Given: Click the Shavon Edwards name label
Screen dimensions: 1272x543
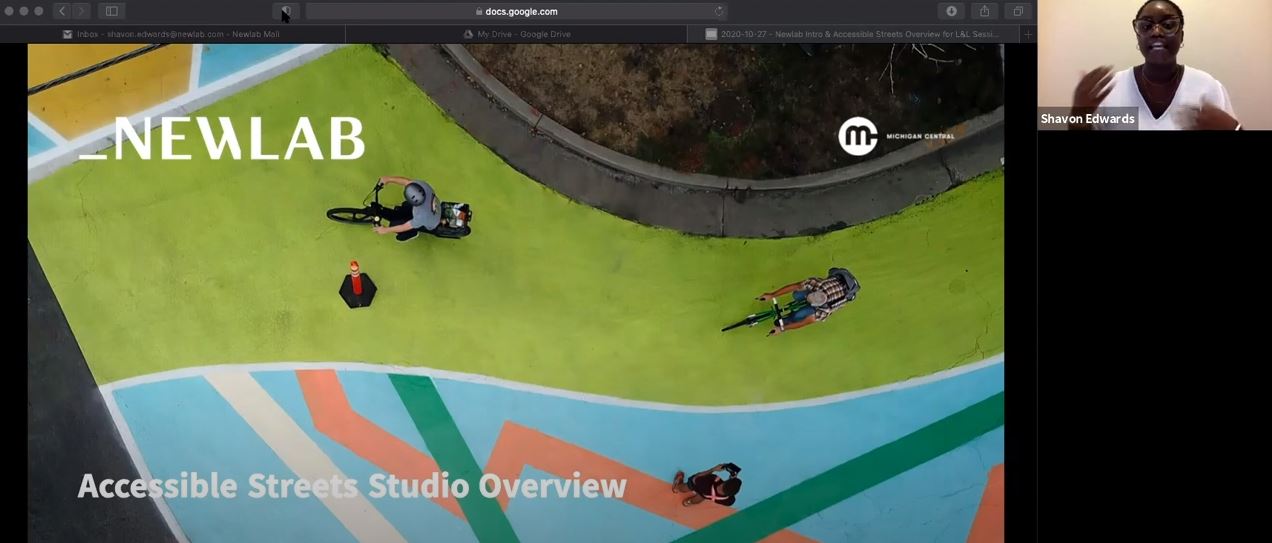Looking at the screenshot, I should (1088, 118).
